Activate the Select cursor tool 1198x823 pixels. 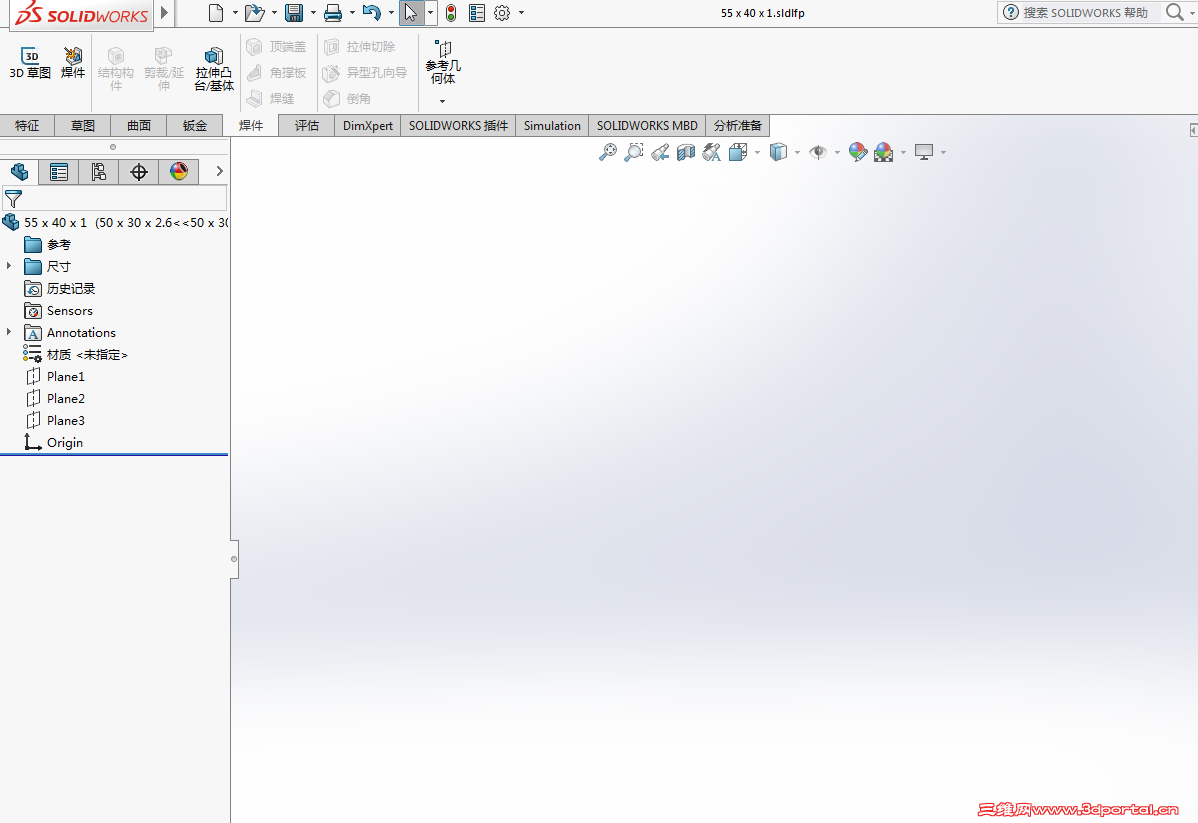[x=411, y=12]
